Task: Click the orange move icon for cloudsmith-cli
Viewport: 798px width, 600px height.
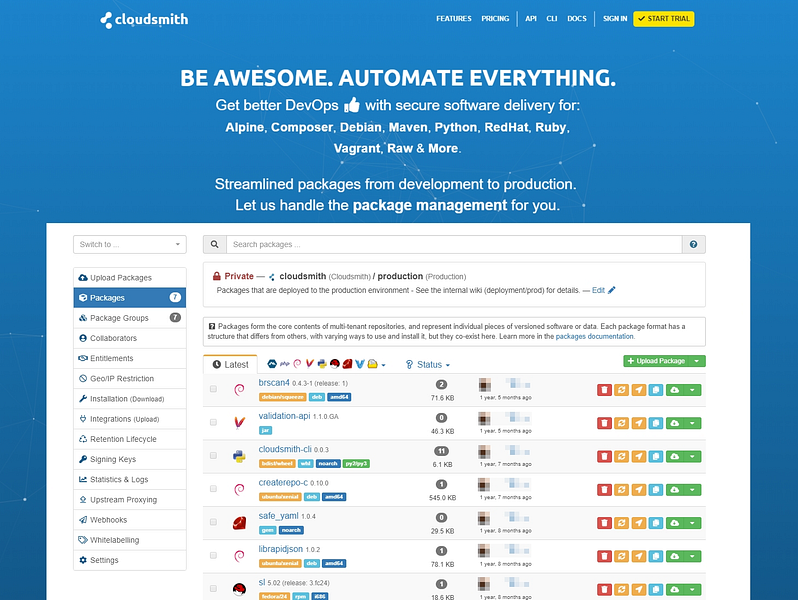Action: click(x=639, y=456)
